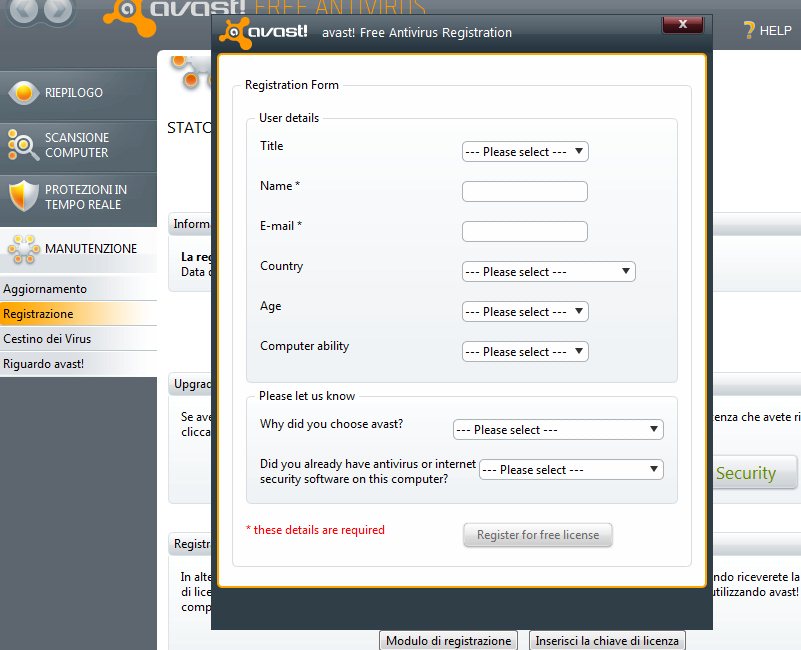
Task: Click the 'avast! Free Antivirus Registration' dialog title
Action: tap(417, 33)
